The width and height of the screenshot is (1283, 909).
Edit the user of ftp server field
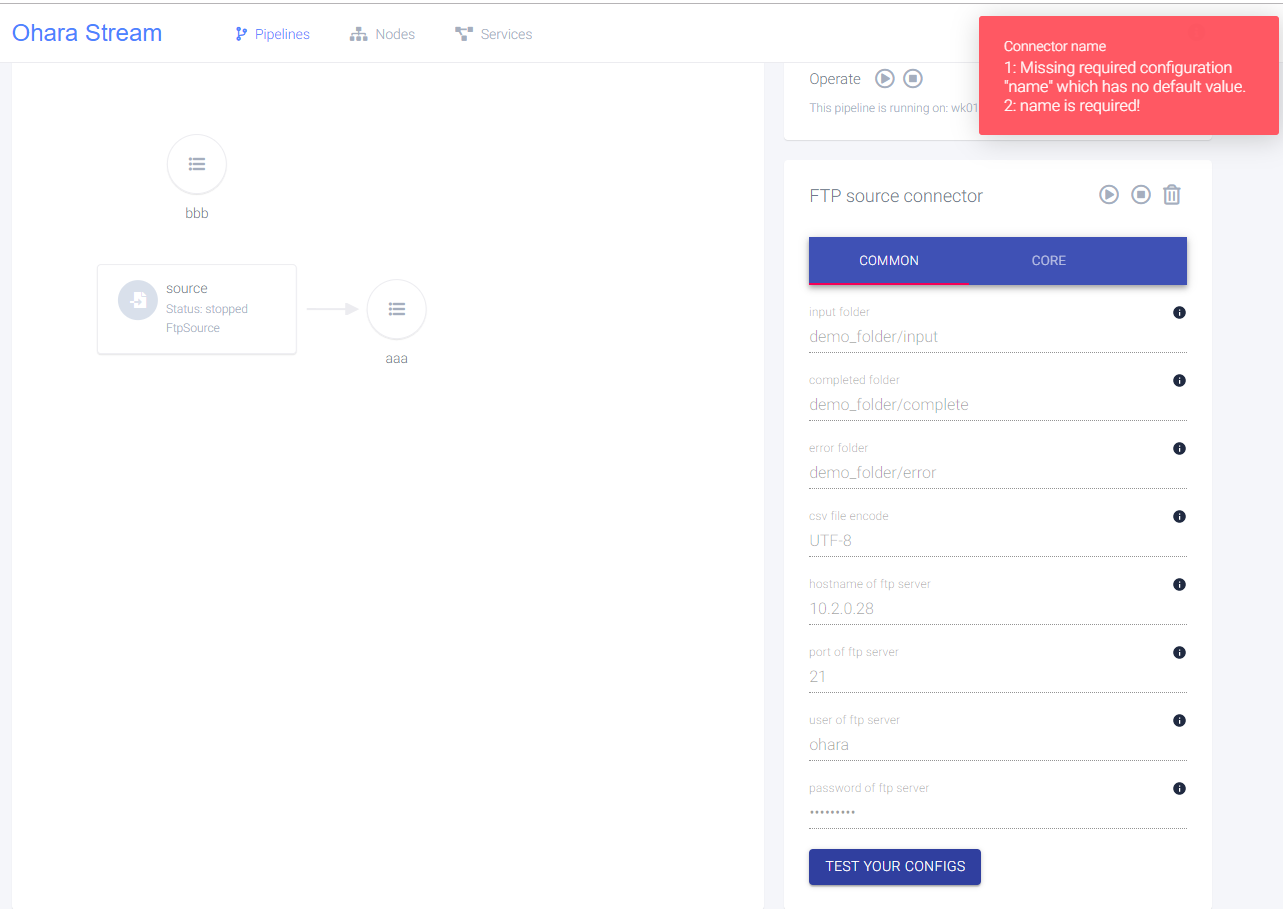(x=998, y=745)
